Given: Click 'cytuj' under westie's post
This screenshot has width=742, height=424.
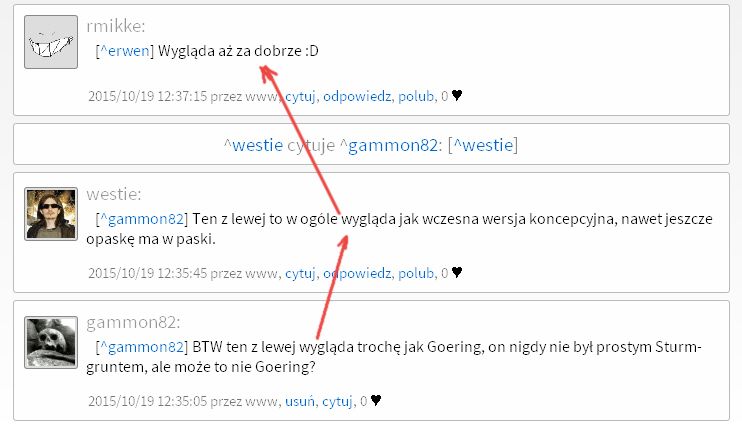Looking at the screenshot, I should tap(300, 273).
